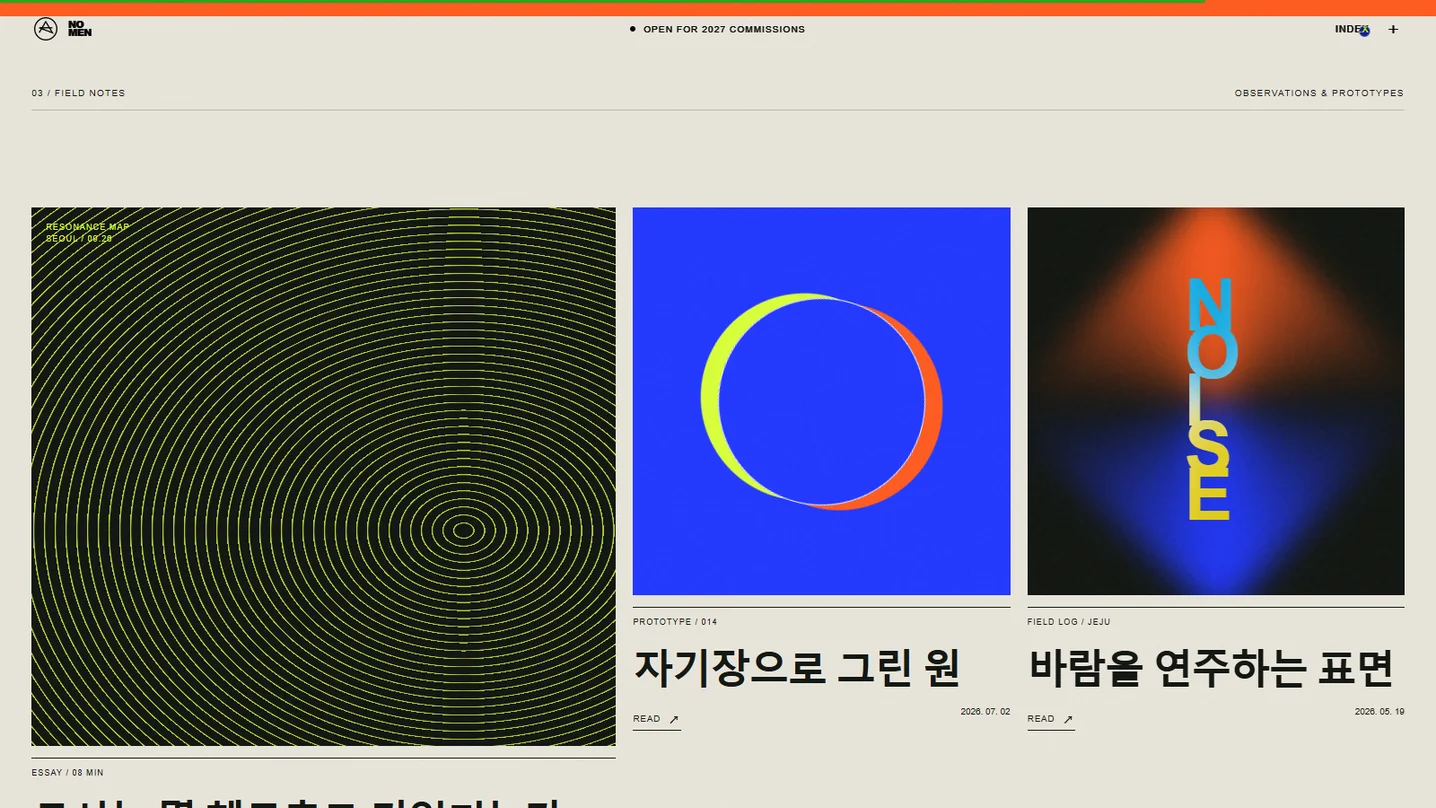This screenshot has height=808, width=1436.
Task: Click the black dot before Open for 2027
Action: tap(632, 29)
